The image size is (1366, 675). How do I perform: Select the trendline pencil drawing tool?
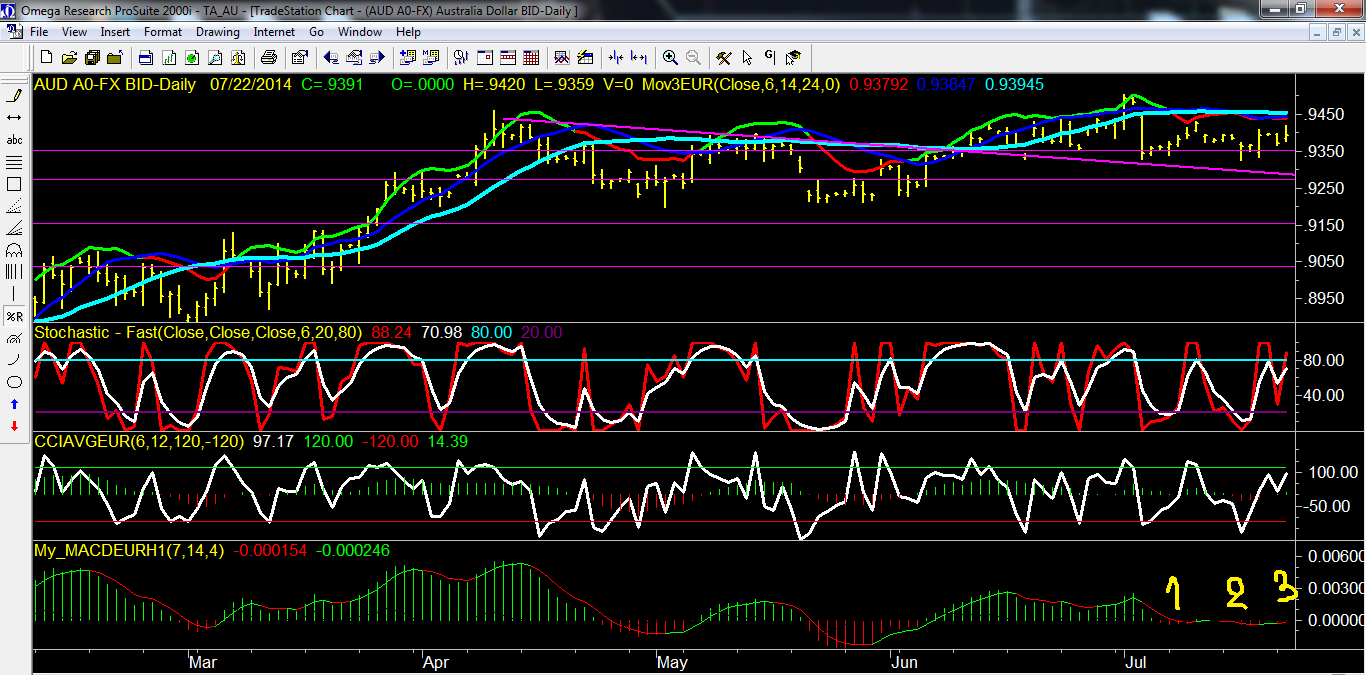[x=14, y=96]
